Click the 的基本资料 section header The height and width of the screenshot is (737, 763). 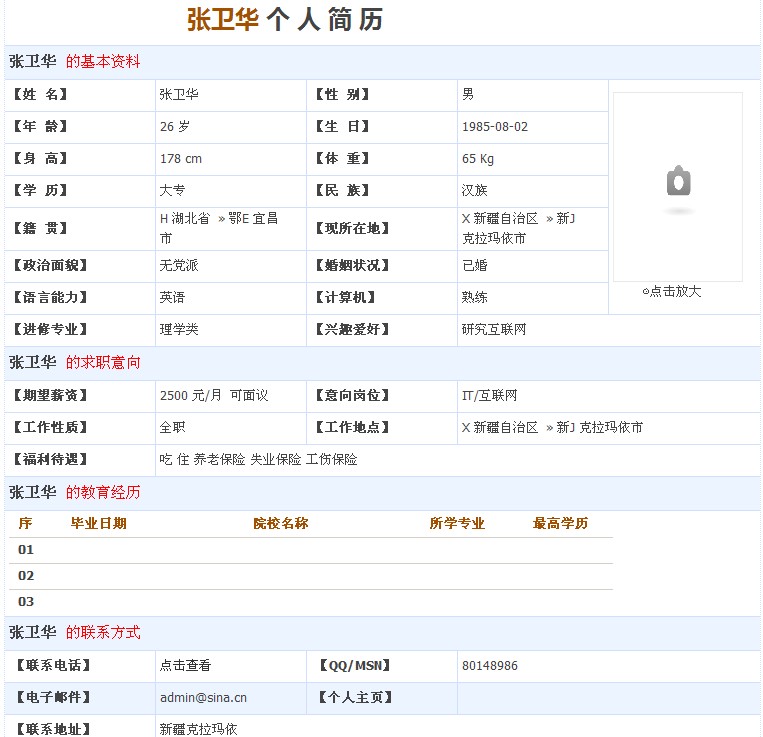pyautogui.click(x=103, y=62)
